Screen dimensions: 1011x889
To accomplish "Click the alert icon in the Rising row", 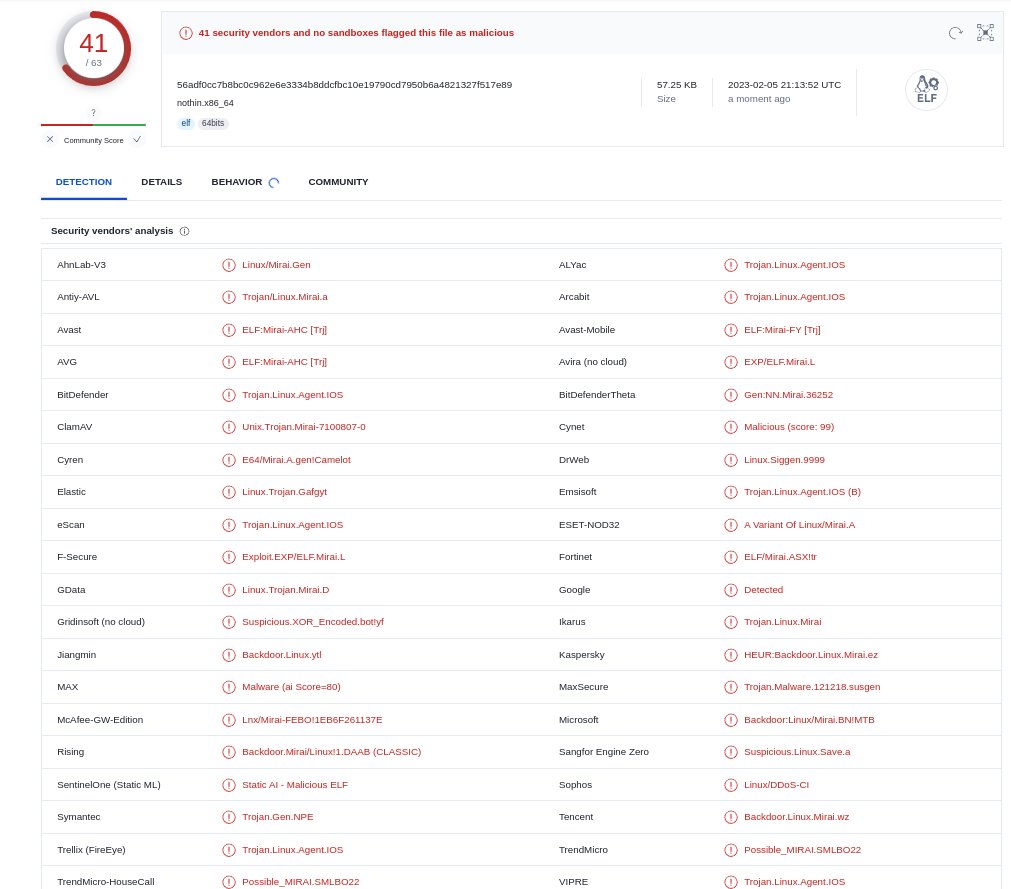I will click(229, 752).
